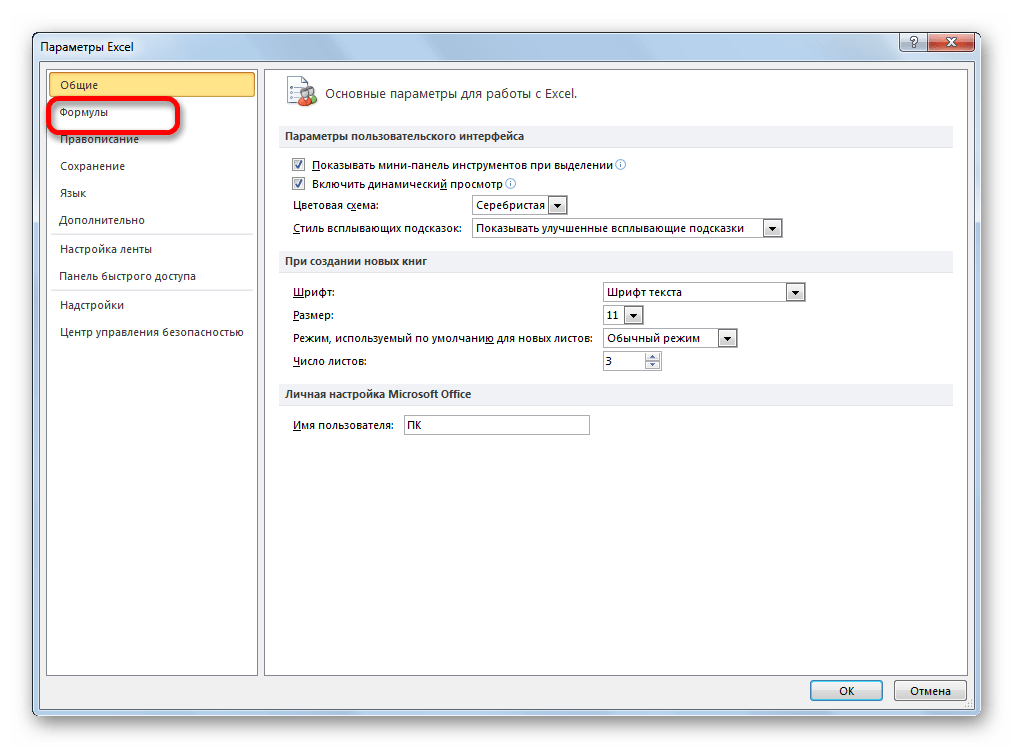Click the Число листов label
This screenshot has width=1014, height=749.
(x=330, y=362)
